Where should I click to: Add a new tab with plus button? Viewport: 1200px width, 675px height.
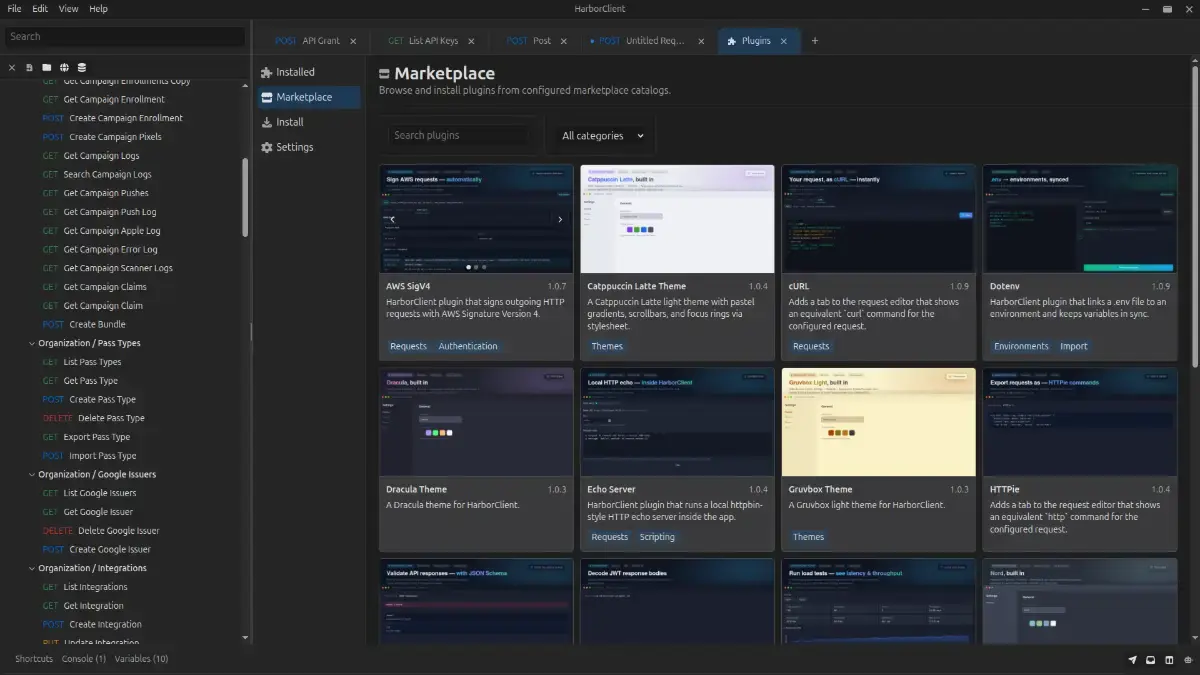pyautogui.click(x=815, y=41)
